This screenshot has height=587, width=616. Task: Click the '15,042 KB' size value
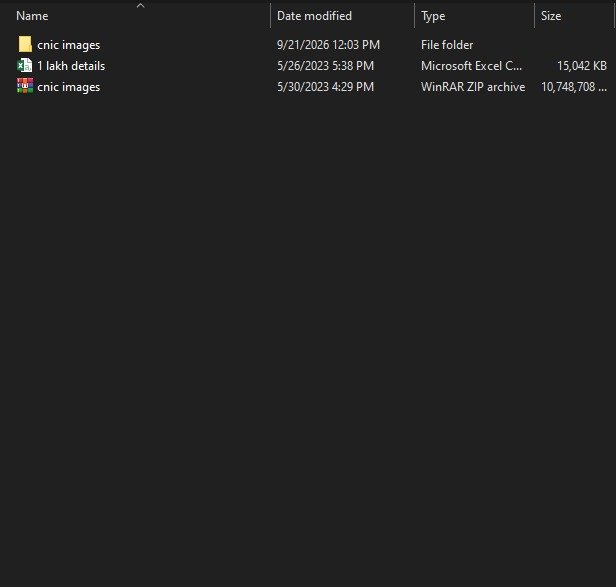coord(582,66)
